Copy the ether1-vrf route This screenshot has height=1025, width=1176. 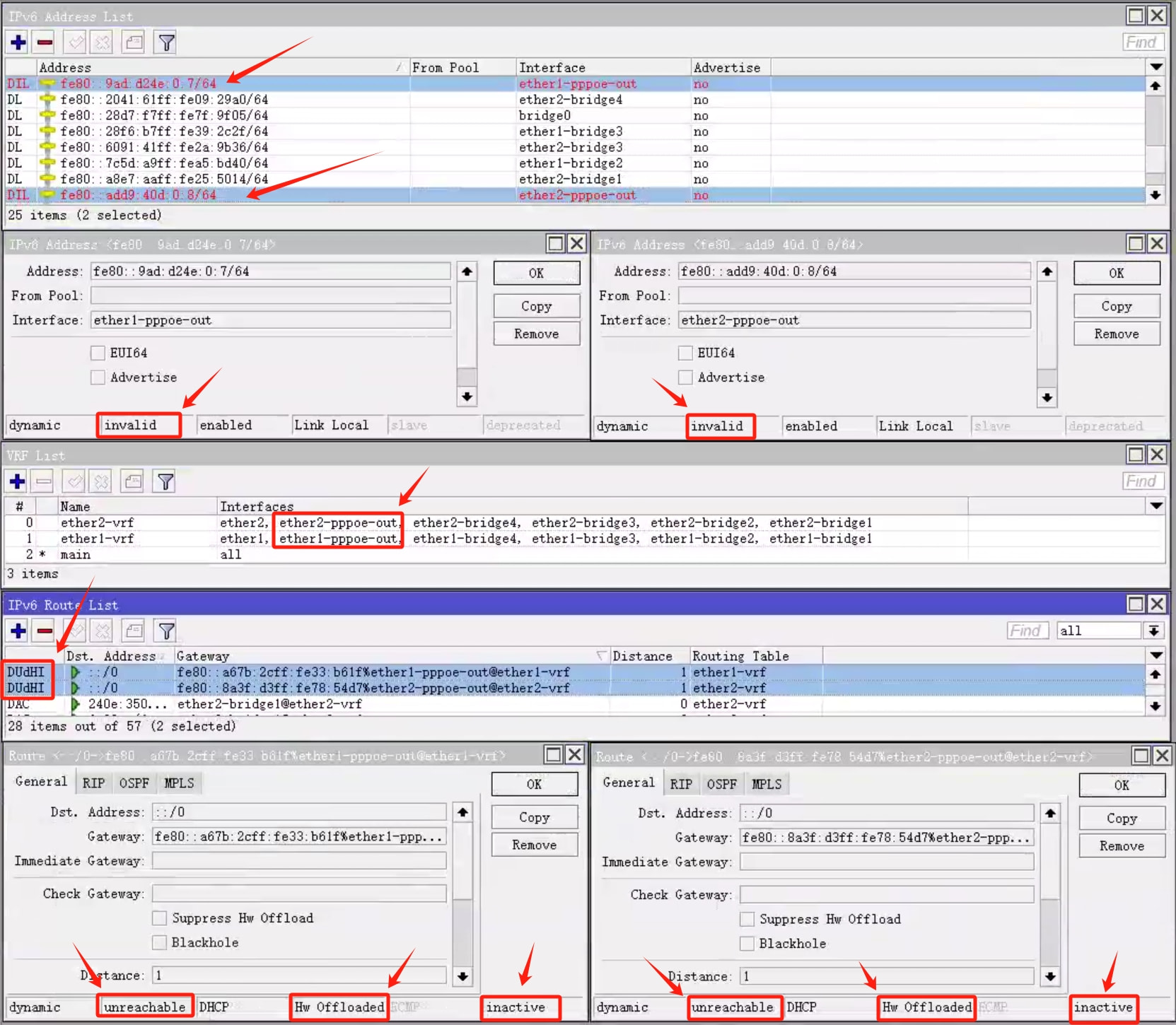click(535, 817)
